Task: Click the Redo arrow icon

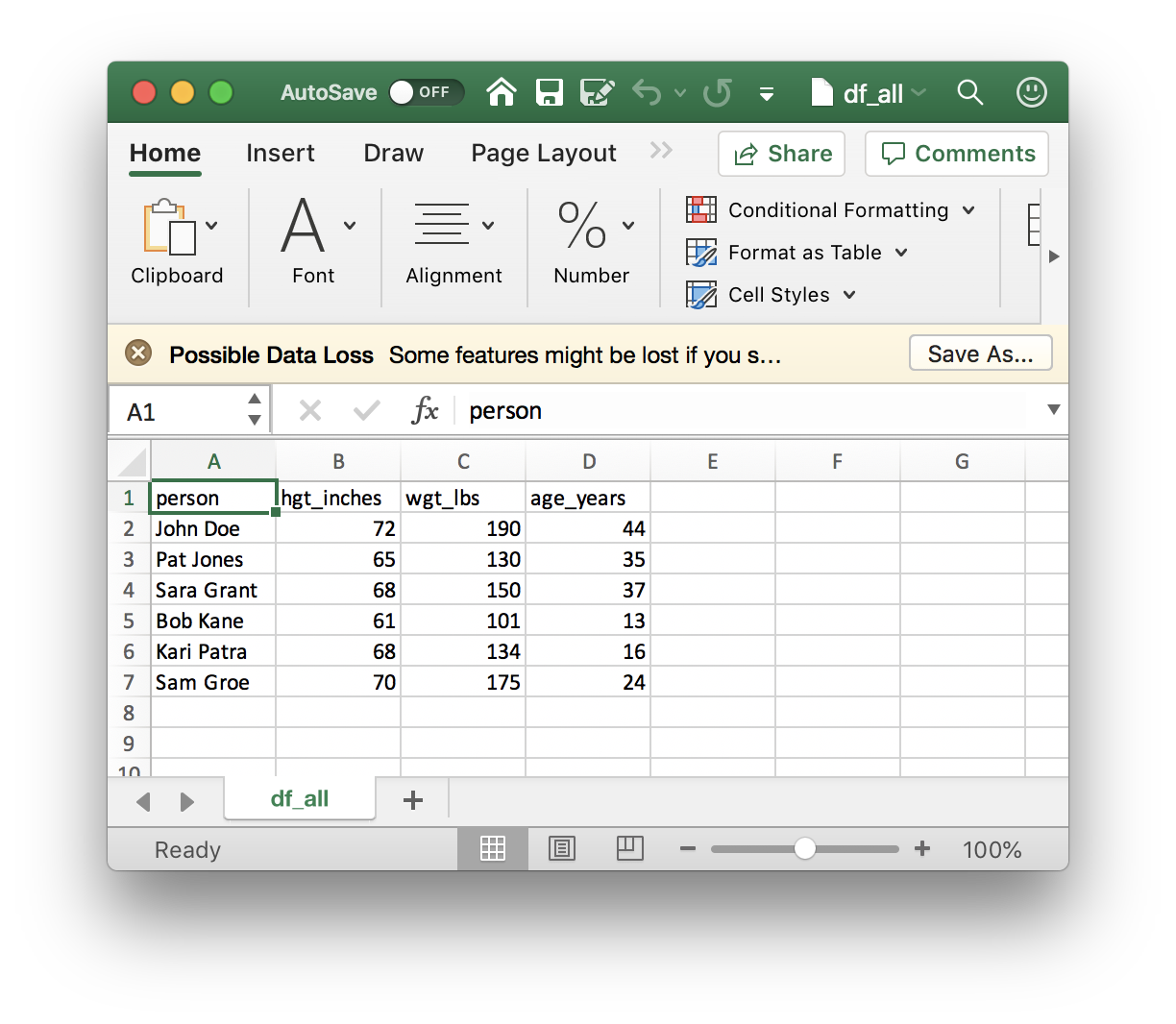Action: point(717,92)
